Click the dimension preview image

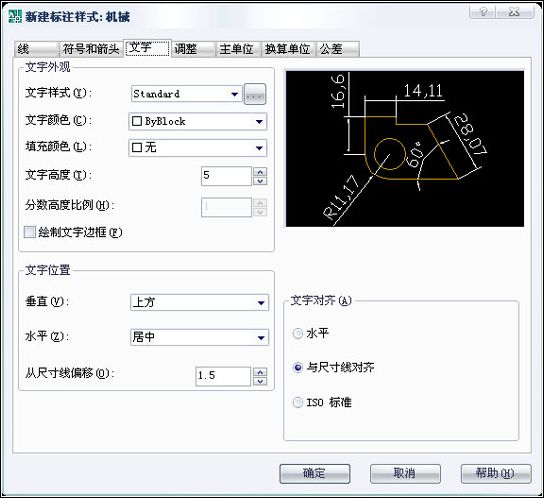405,149
